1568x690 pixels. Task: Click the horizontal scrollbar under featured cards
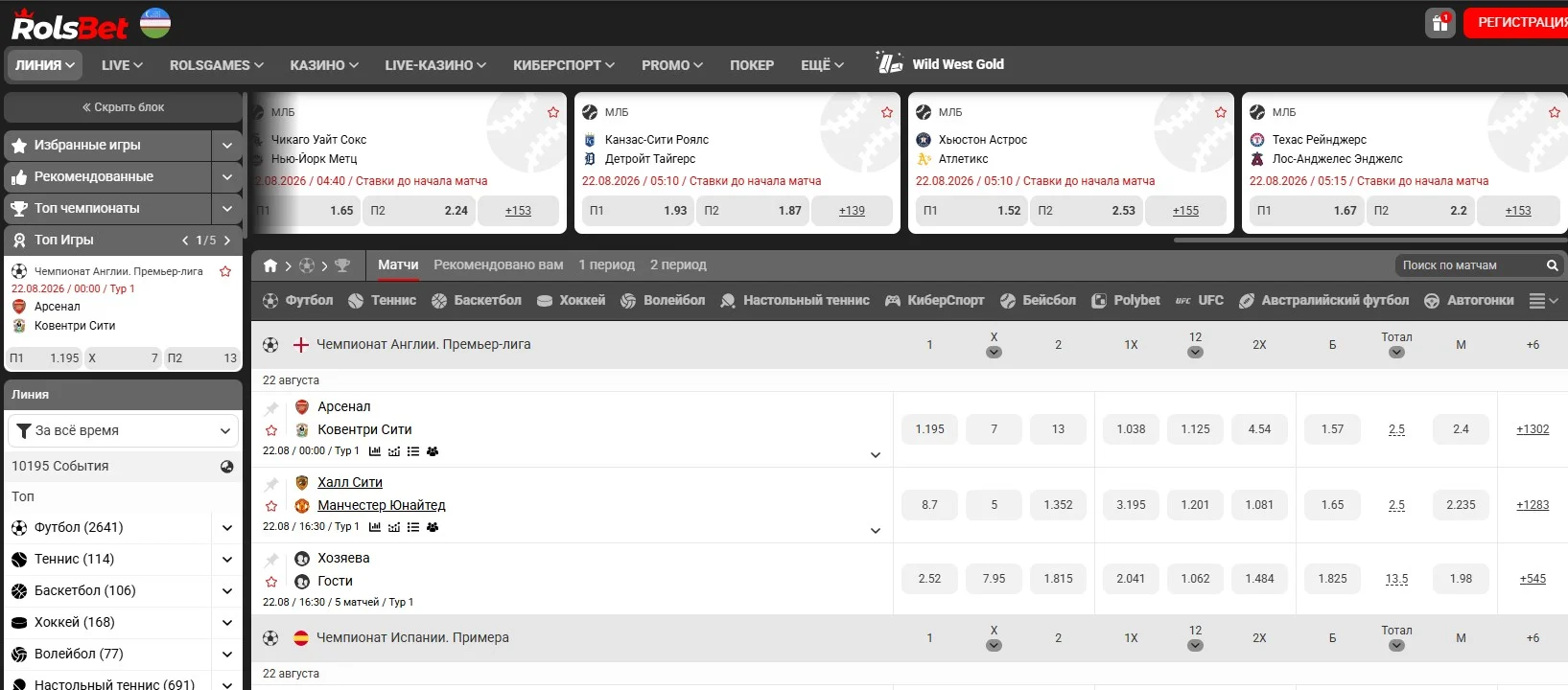point(1369,241)
